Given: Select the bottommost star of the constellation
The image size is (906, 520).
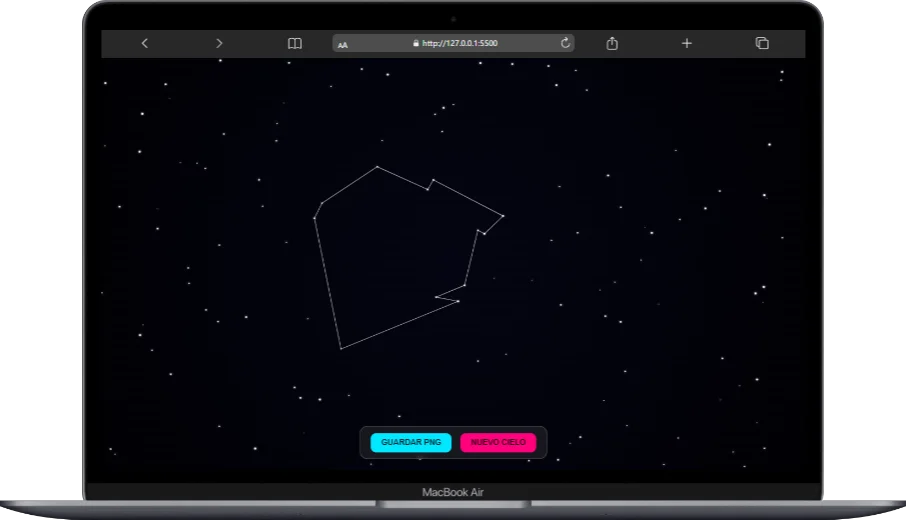Looking at the screenshot, I should click(x=341, y=348).
